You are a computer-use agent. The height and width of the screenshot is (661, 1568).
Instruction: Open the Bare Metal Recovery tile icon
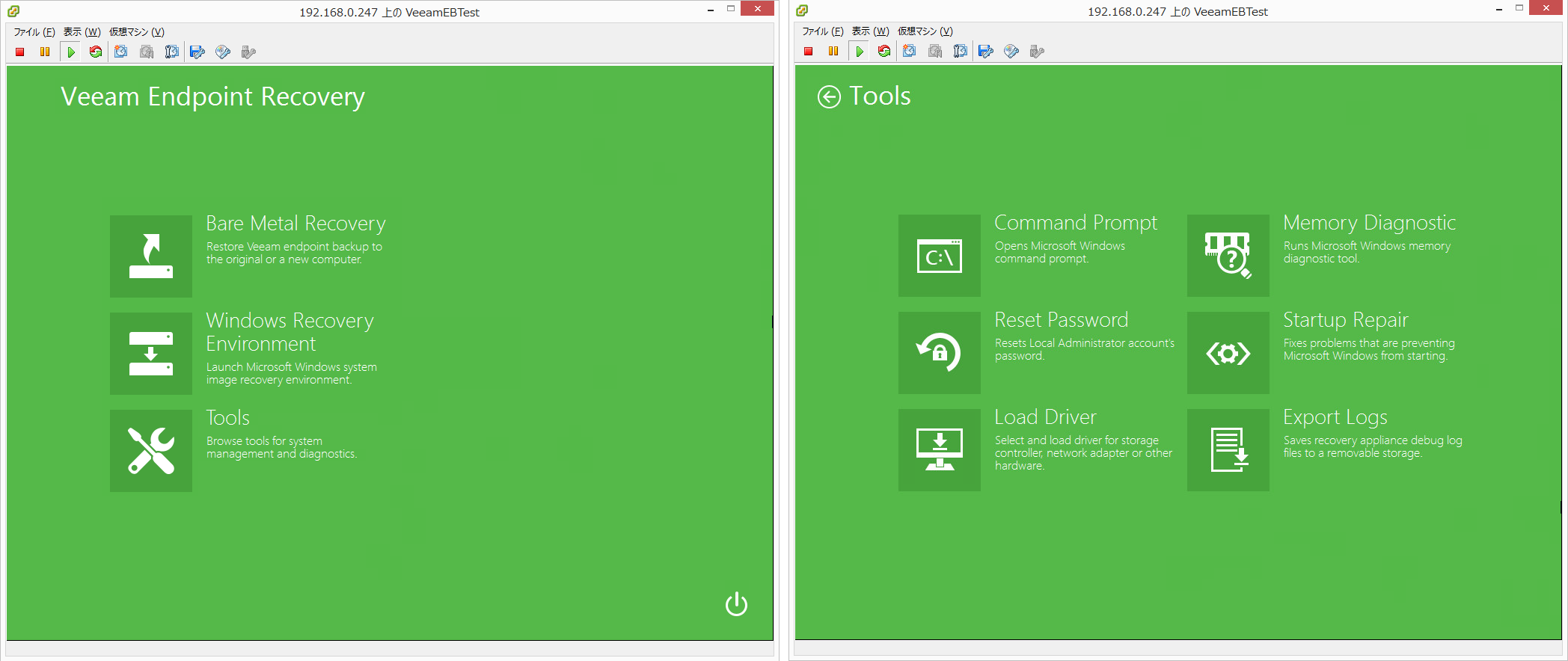coord(151,256)
